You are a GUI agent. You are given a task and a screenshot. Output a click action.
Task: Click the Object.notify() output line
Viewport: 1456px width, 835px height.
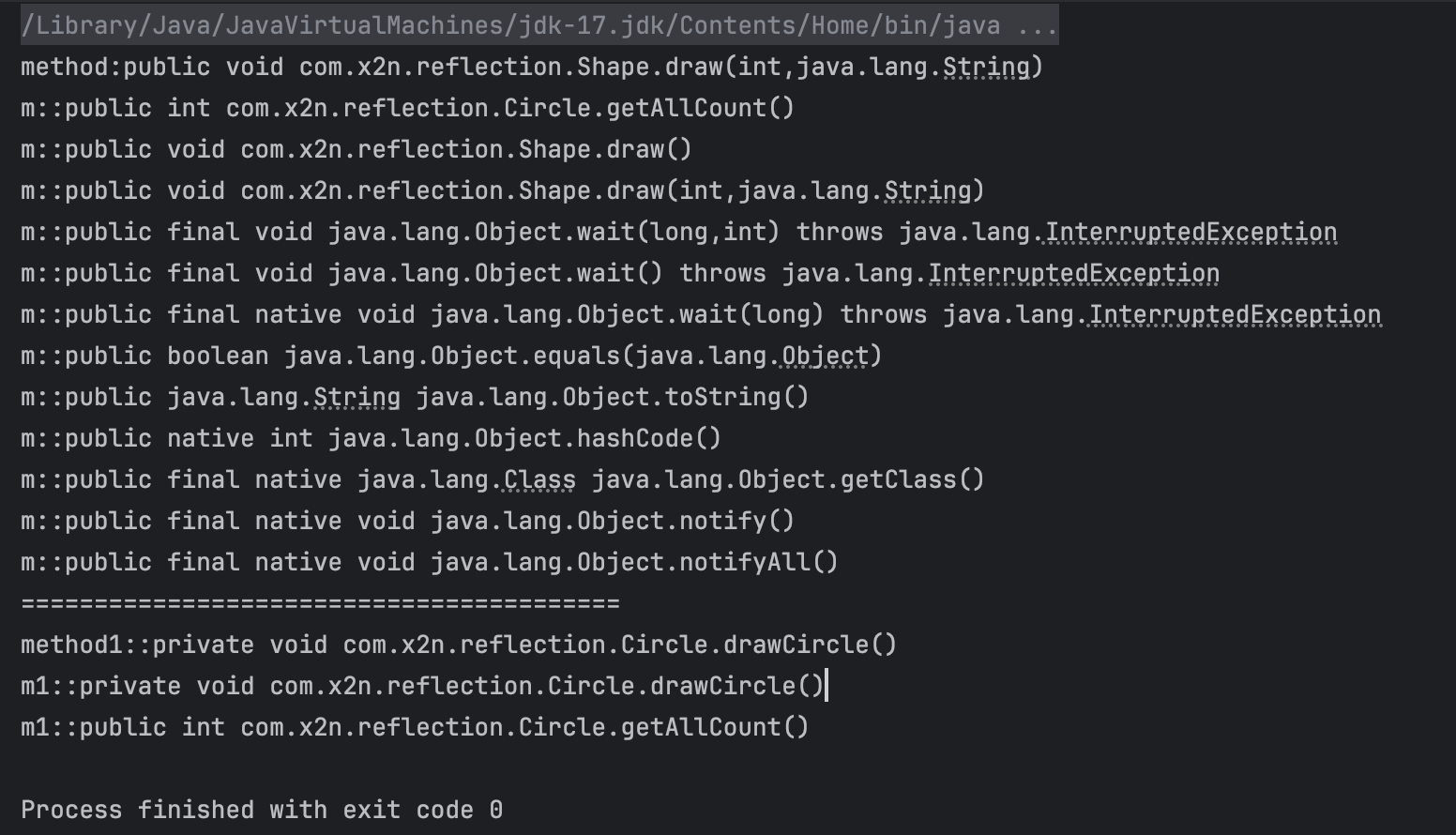pos(407,521)
